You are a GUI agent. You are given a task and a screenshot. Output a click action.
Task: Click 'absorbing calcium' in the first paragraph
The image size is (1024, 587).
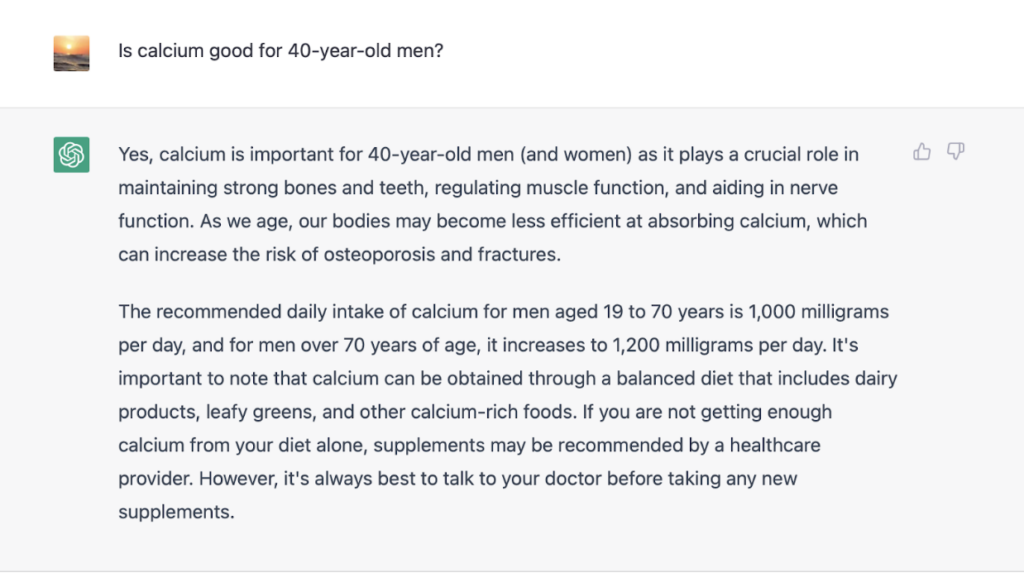point(728,221)
